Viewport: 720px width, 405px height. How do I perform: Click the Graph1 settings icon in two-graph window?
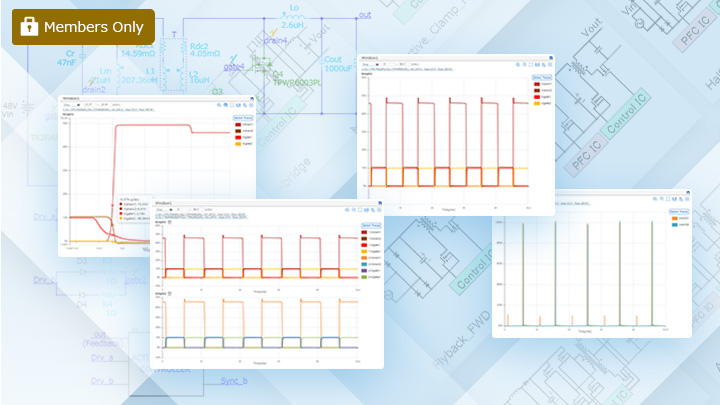click(169, 222)
